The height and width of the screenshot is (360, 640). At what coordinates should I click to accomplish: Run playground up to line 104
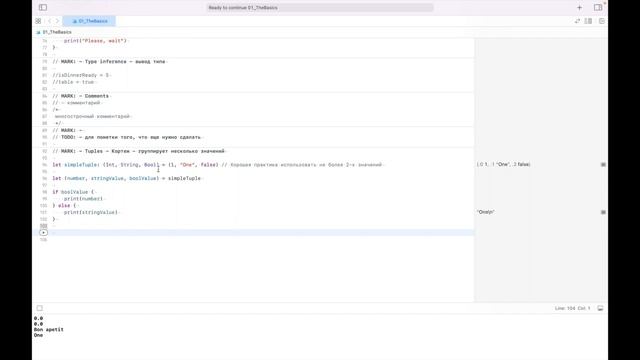43,233
